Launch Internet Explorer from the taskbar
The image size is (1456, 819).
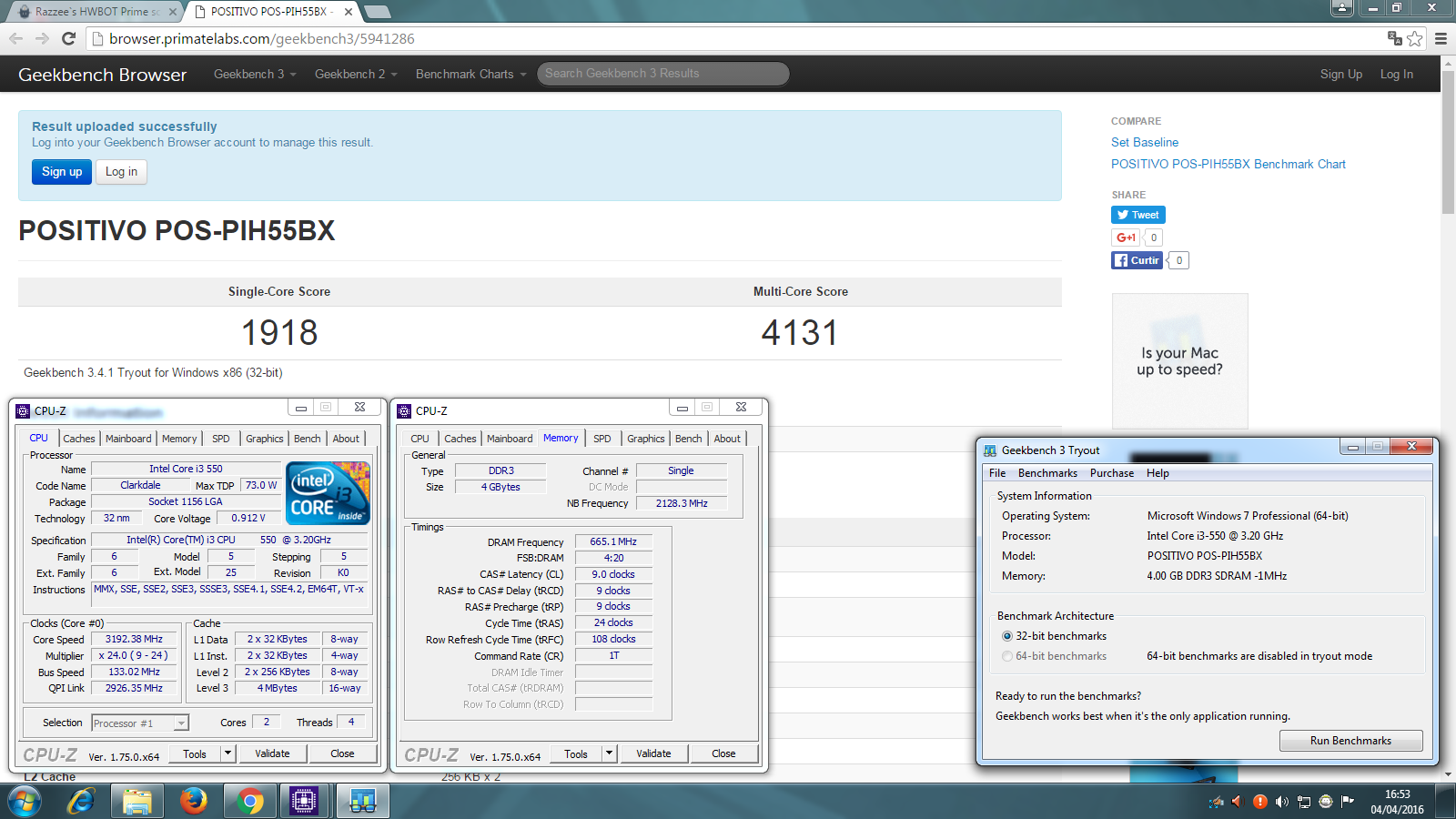click(82, 801)
